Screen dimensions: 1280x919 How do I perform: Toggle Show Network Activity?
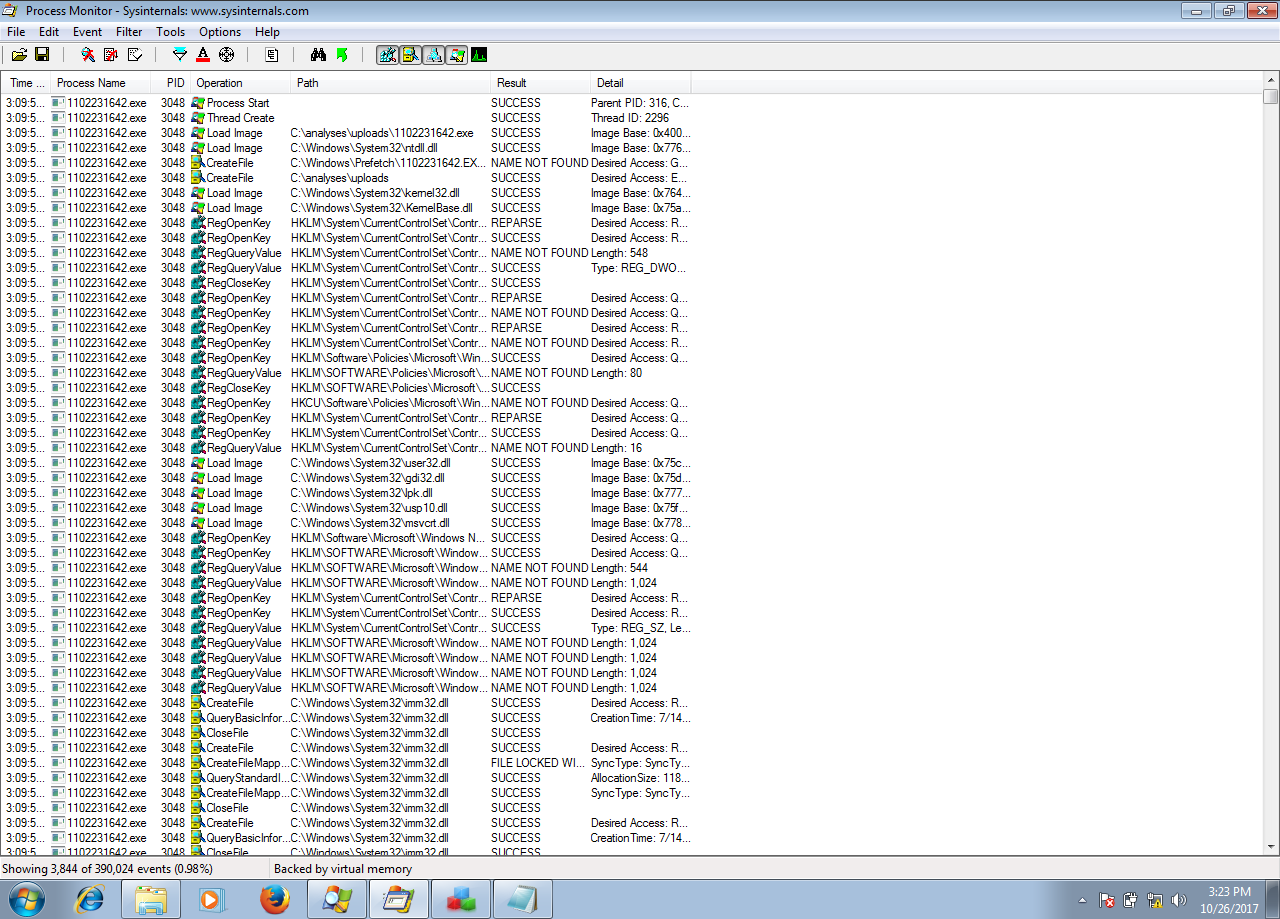pyautogui.click(x=433, y=55)
